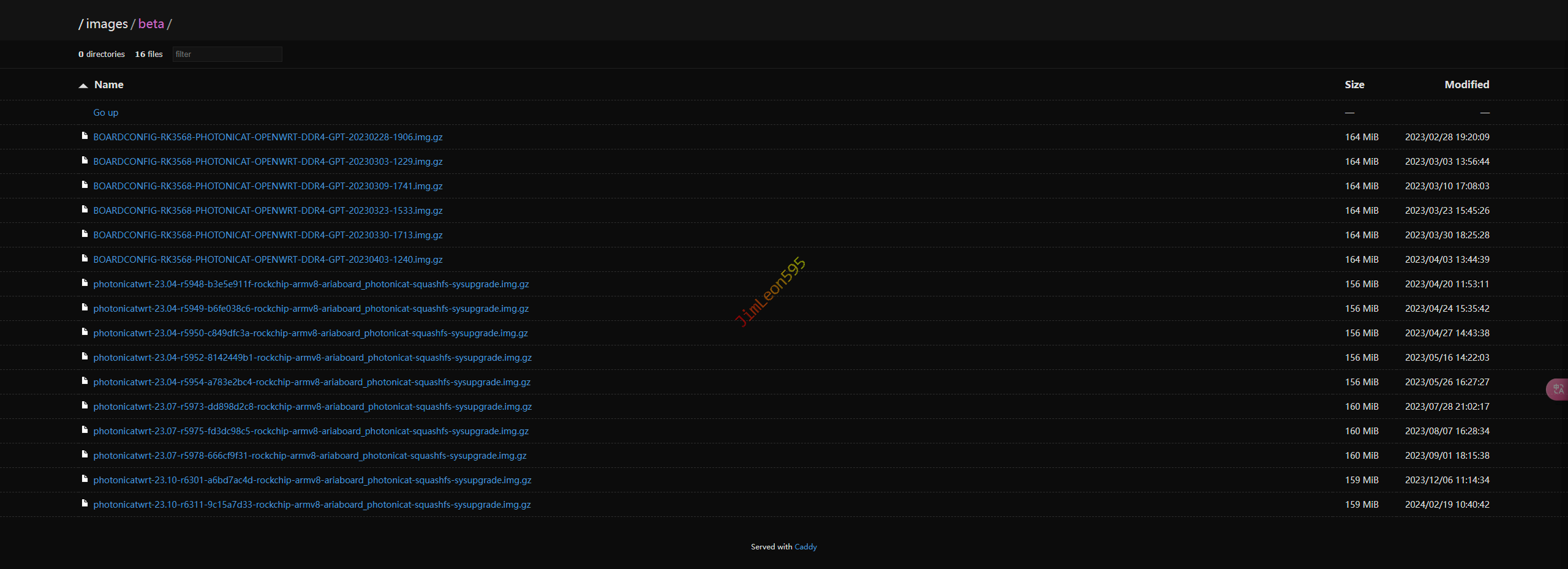Open the Caddy link in footer

[x=805, y=547]
